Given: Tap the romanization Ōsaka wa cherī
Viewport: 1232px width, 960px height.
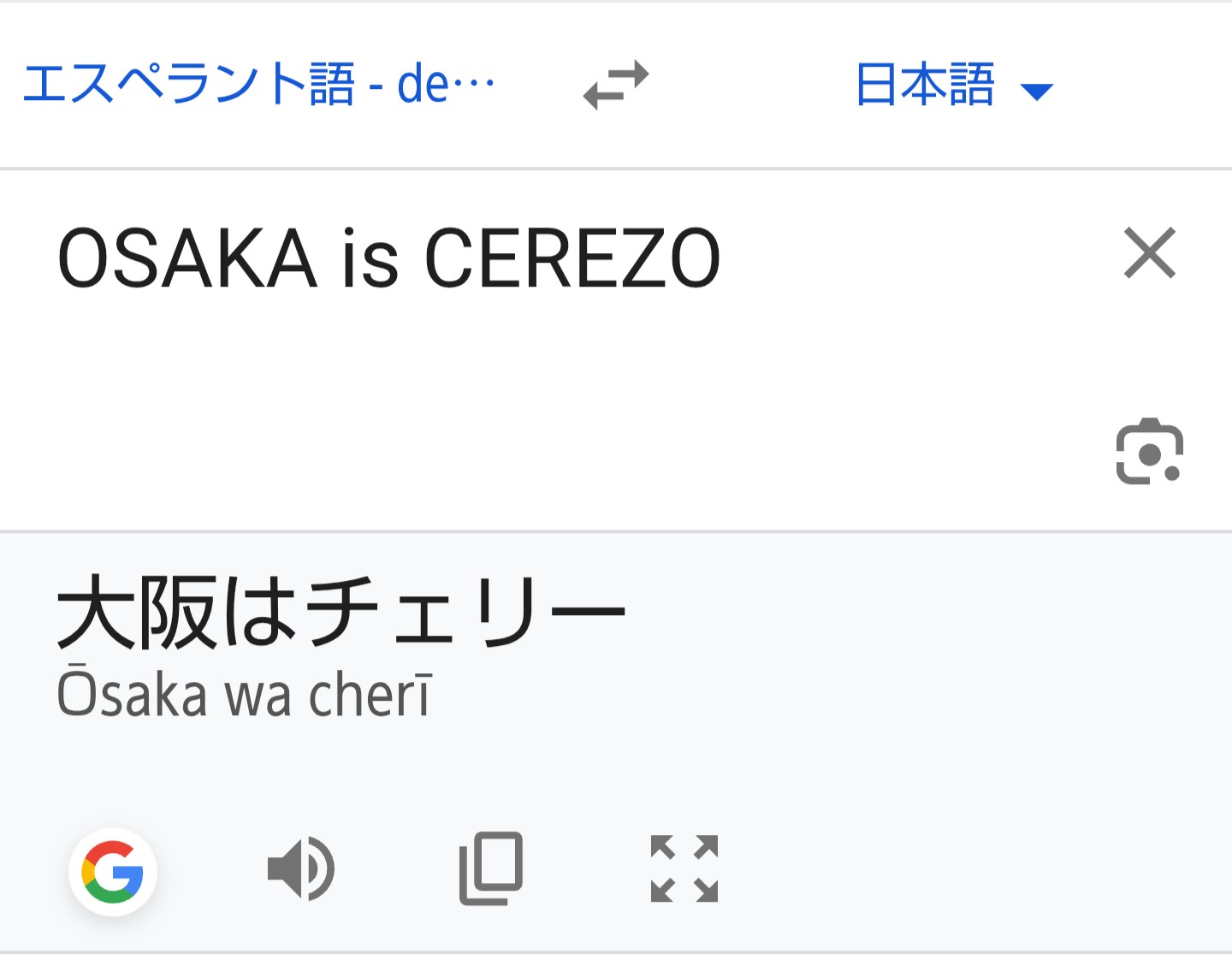Looking at the screenshot, I should tap(245, 692).
